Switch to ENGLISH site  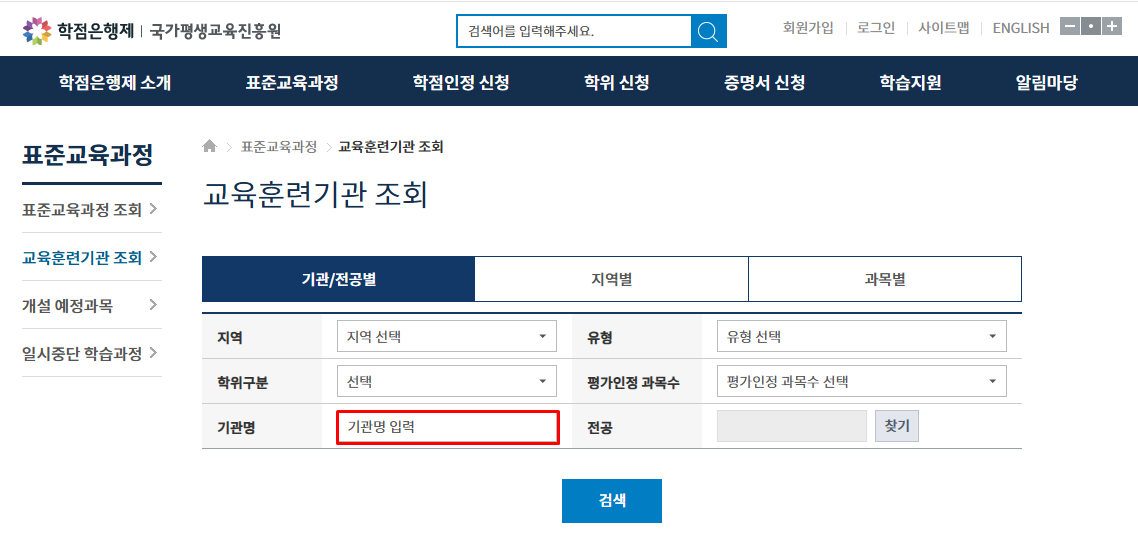(1020, 28)
